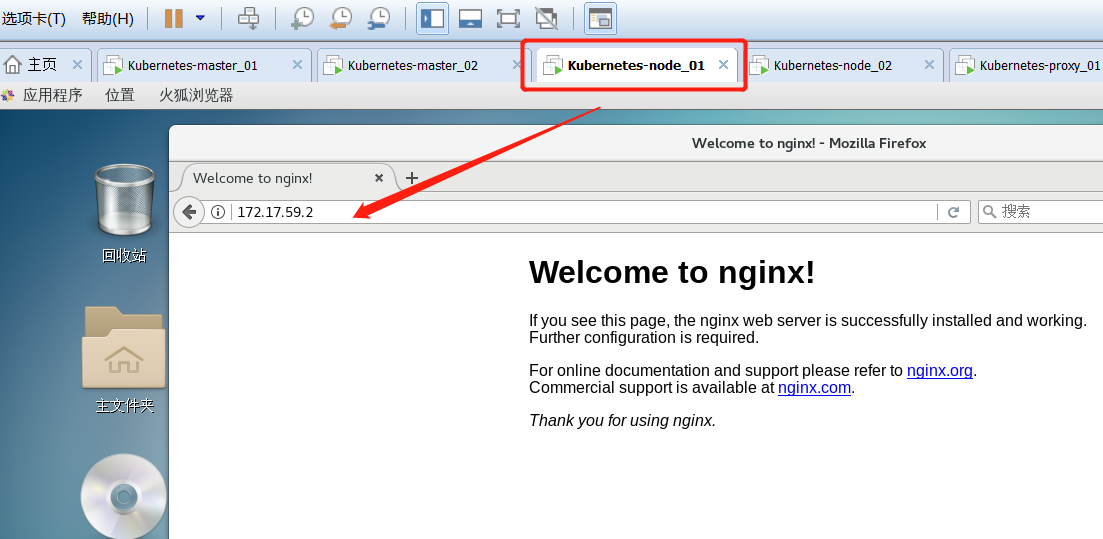
Task: Pause the virtual machine
Action: pyautogui.click(x=173, y=18)
